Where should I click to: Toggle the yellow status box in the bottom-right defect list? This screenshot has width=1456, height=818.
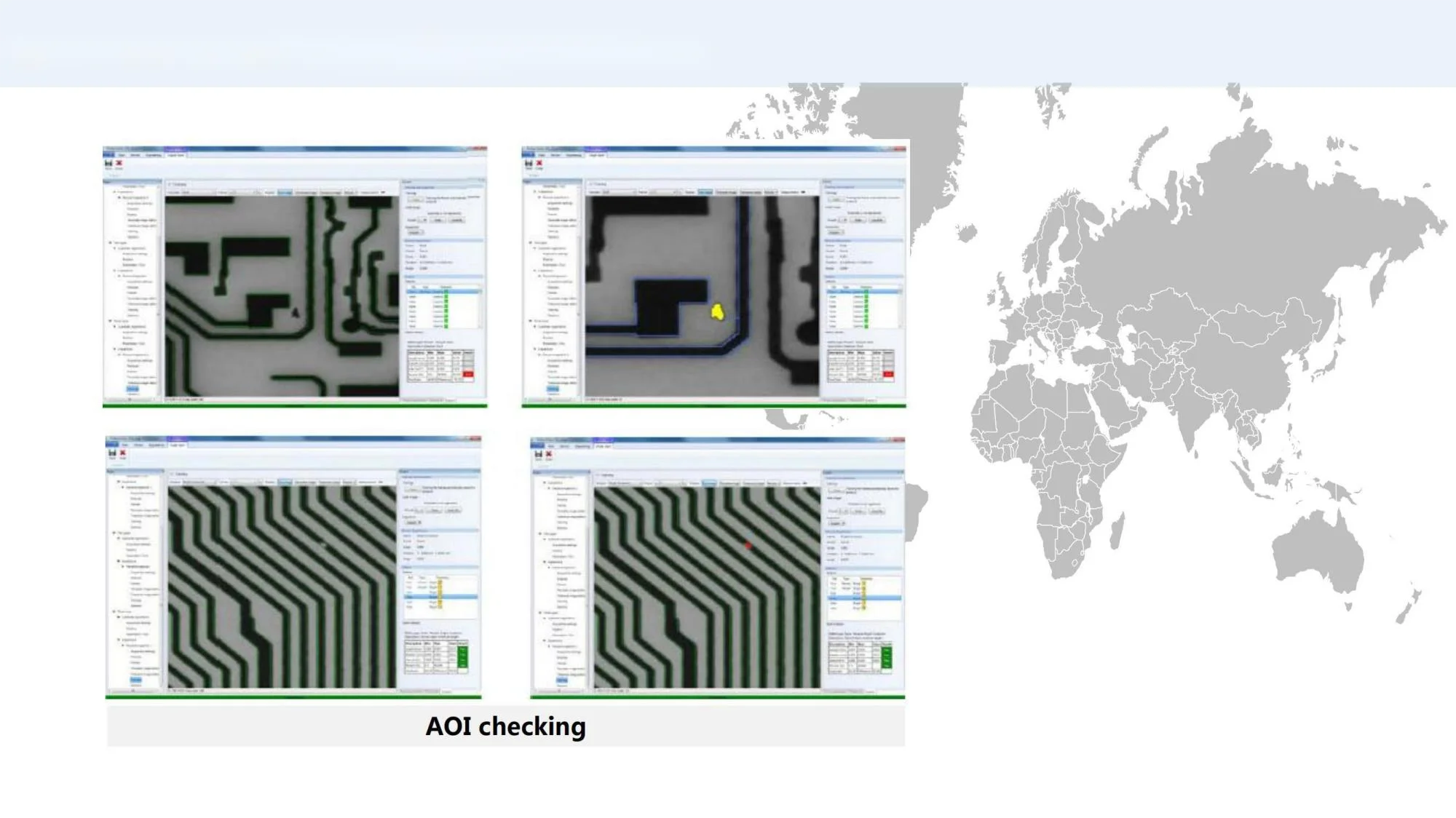click(x=863, y=584)
